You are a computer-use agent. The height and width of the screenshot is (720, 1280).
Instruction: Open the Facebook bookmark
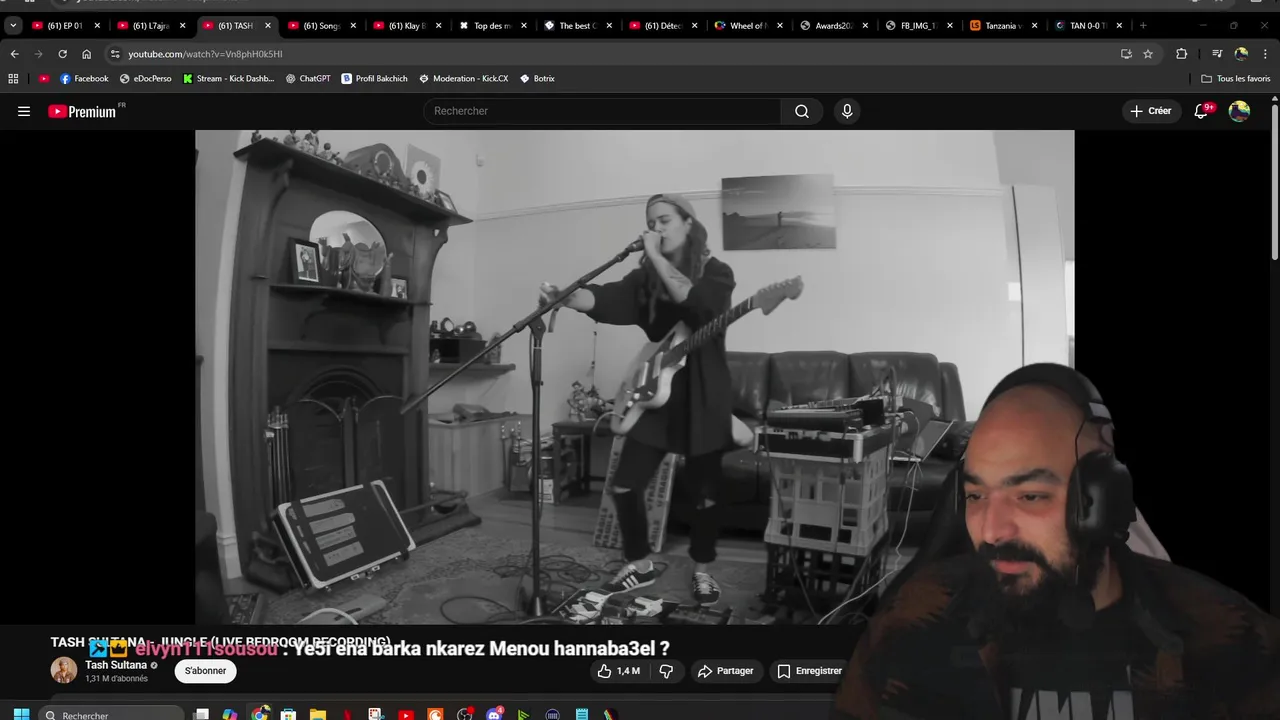pos(84,78)
